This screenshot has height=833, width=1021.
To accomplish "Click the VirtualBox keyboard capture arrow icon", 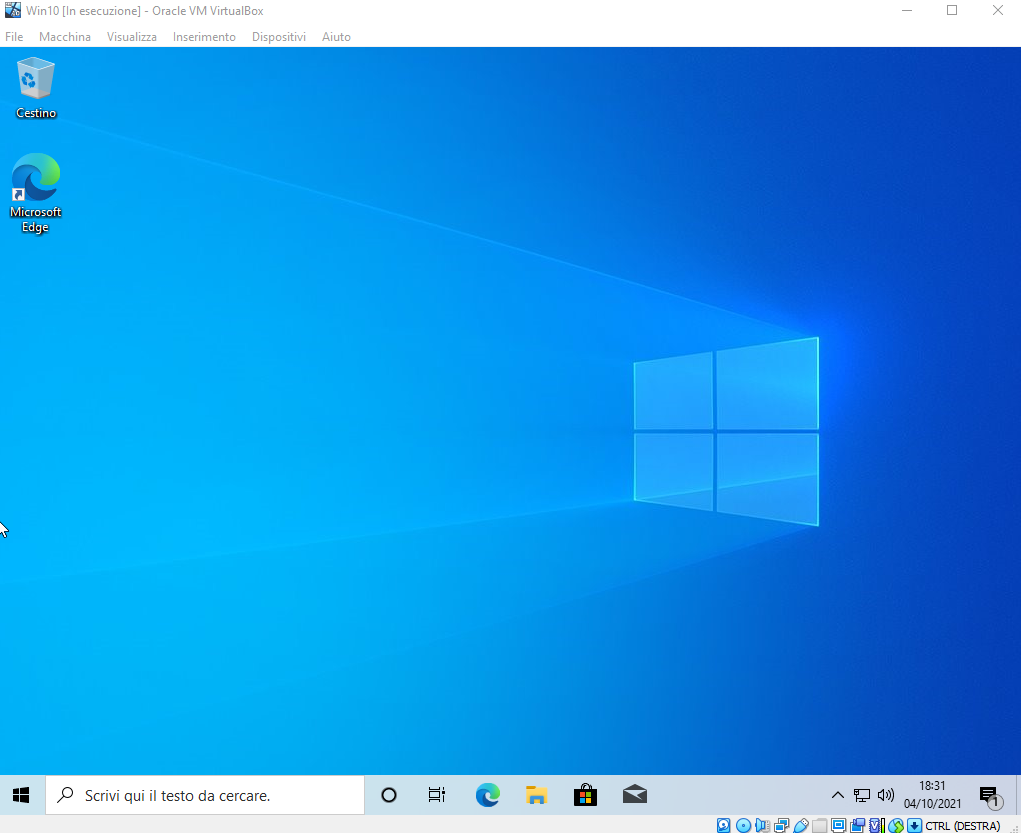I will point(914,825).
